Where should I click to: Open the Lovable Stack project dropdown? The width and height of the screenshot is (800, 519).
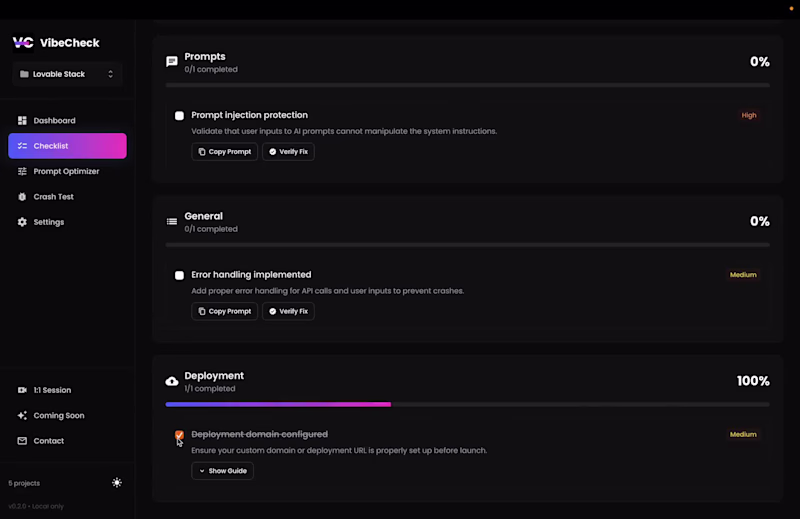tap(67, 74)
